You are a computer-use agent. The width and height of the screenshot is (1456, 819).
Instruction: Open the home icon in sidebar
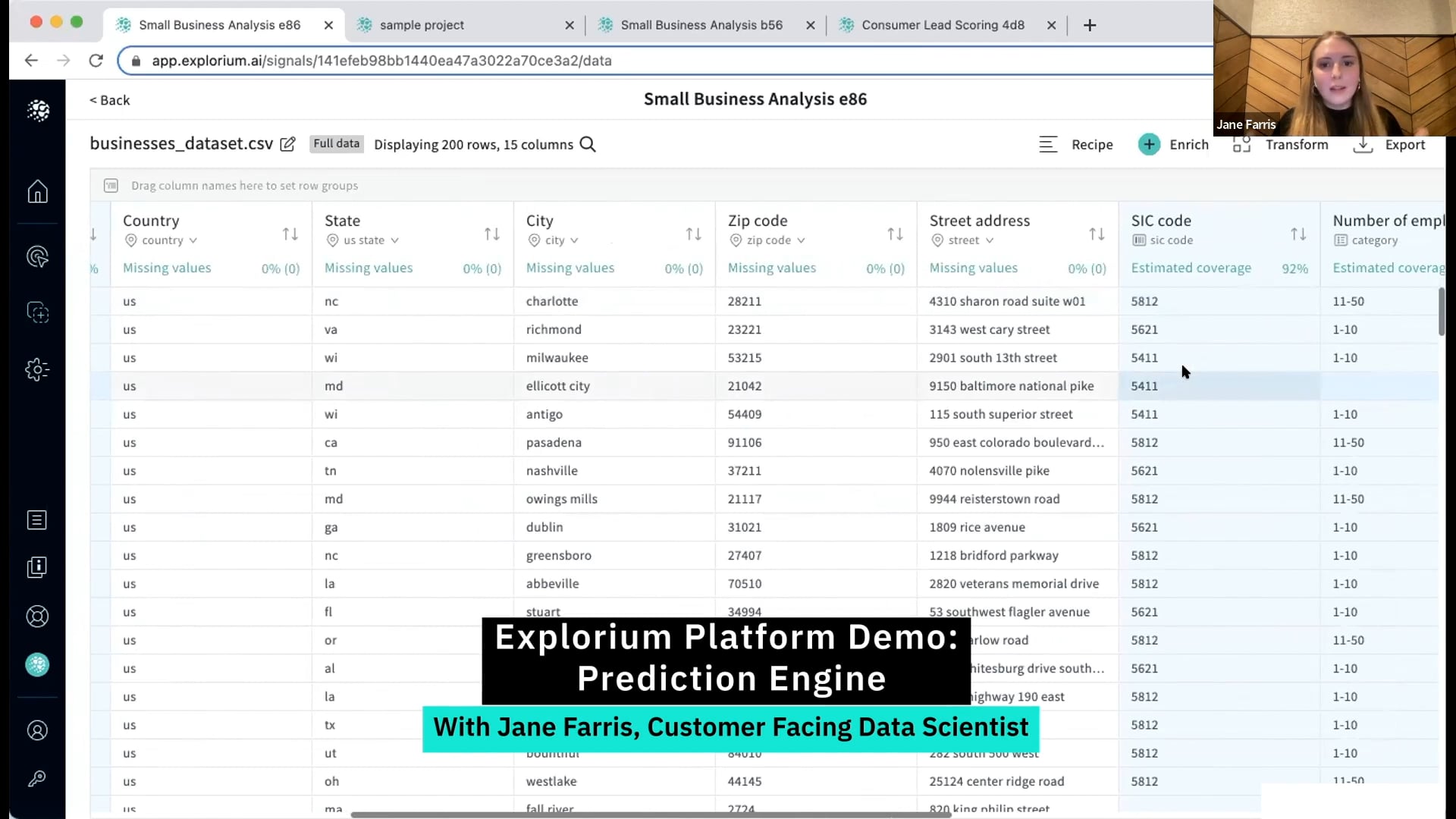(37, 191)
